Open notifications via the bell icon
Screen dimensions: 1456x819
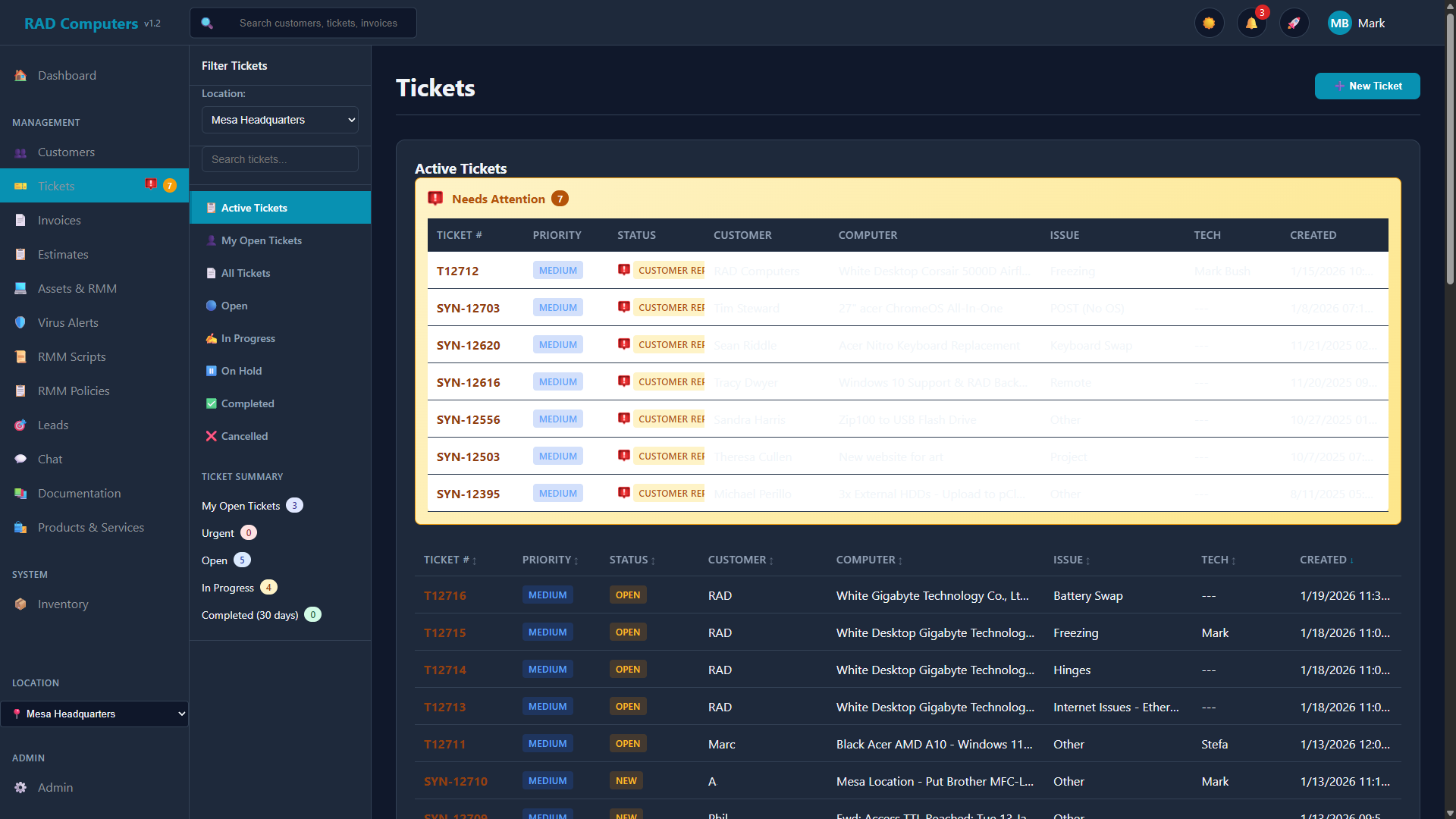pyautogui.click(x=1251, y=23)
